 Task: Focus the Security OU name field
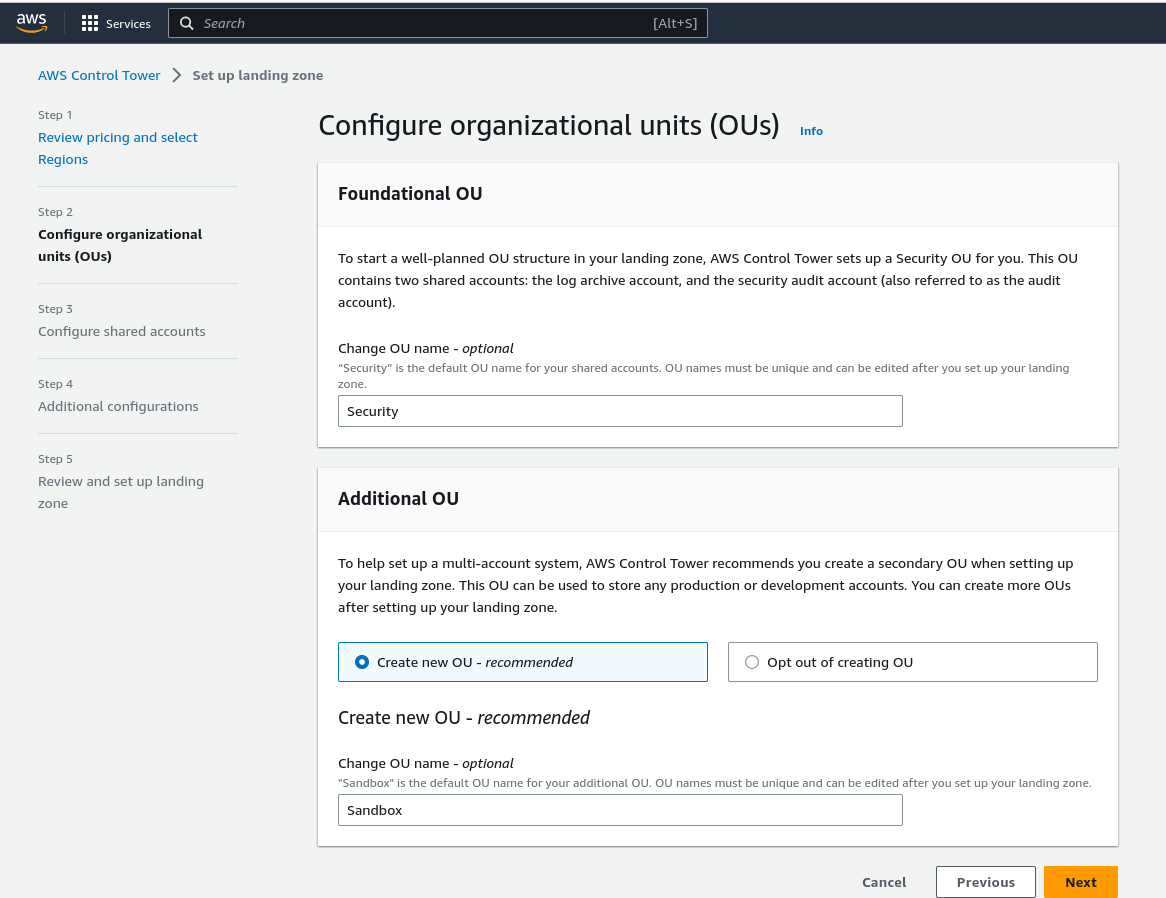coord(620,411)
